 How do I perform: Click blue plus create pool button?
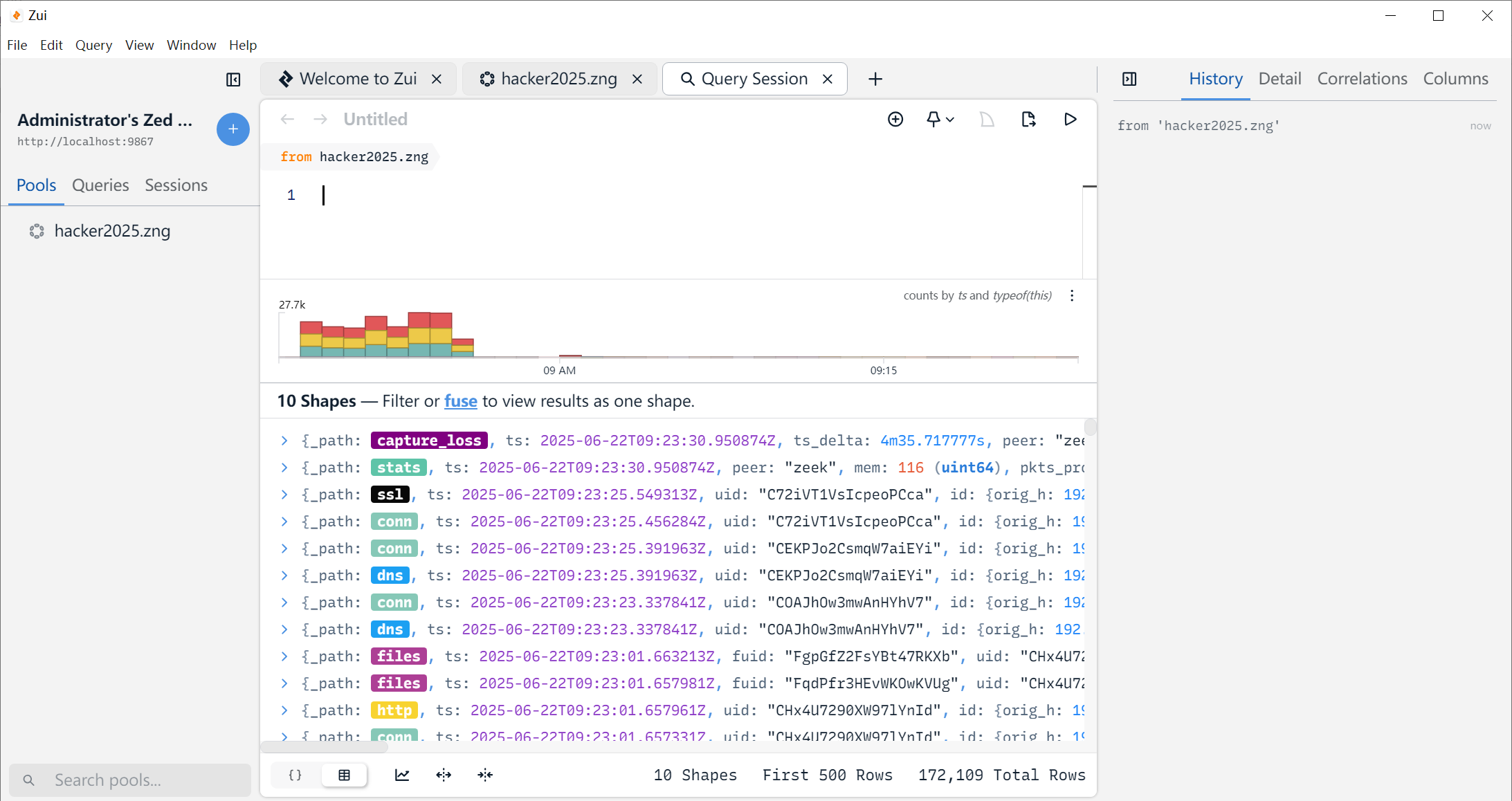[233, 129]
